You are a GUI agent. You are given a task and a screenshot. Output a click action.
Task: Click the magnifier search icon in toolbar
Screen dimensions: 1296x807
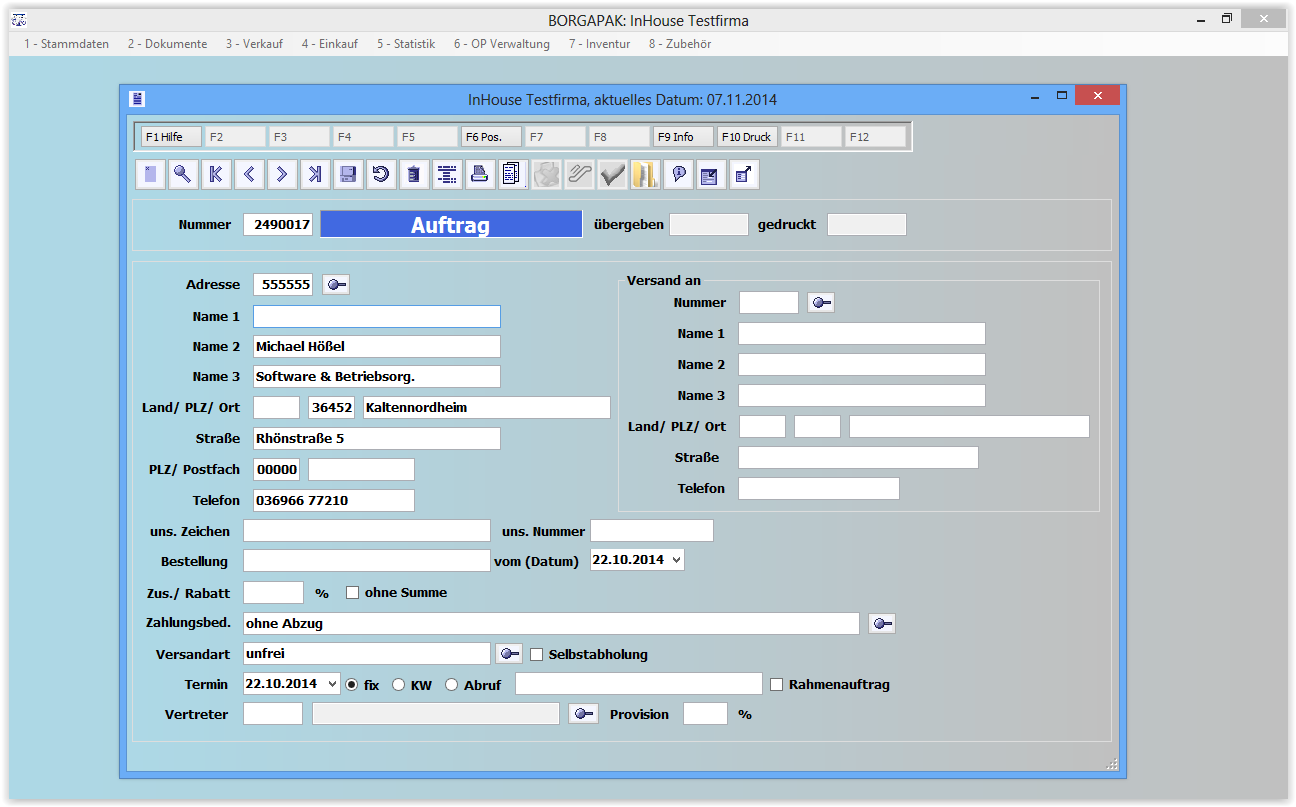click(x=183, y=175)
